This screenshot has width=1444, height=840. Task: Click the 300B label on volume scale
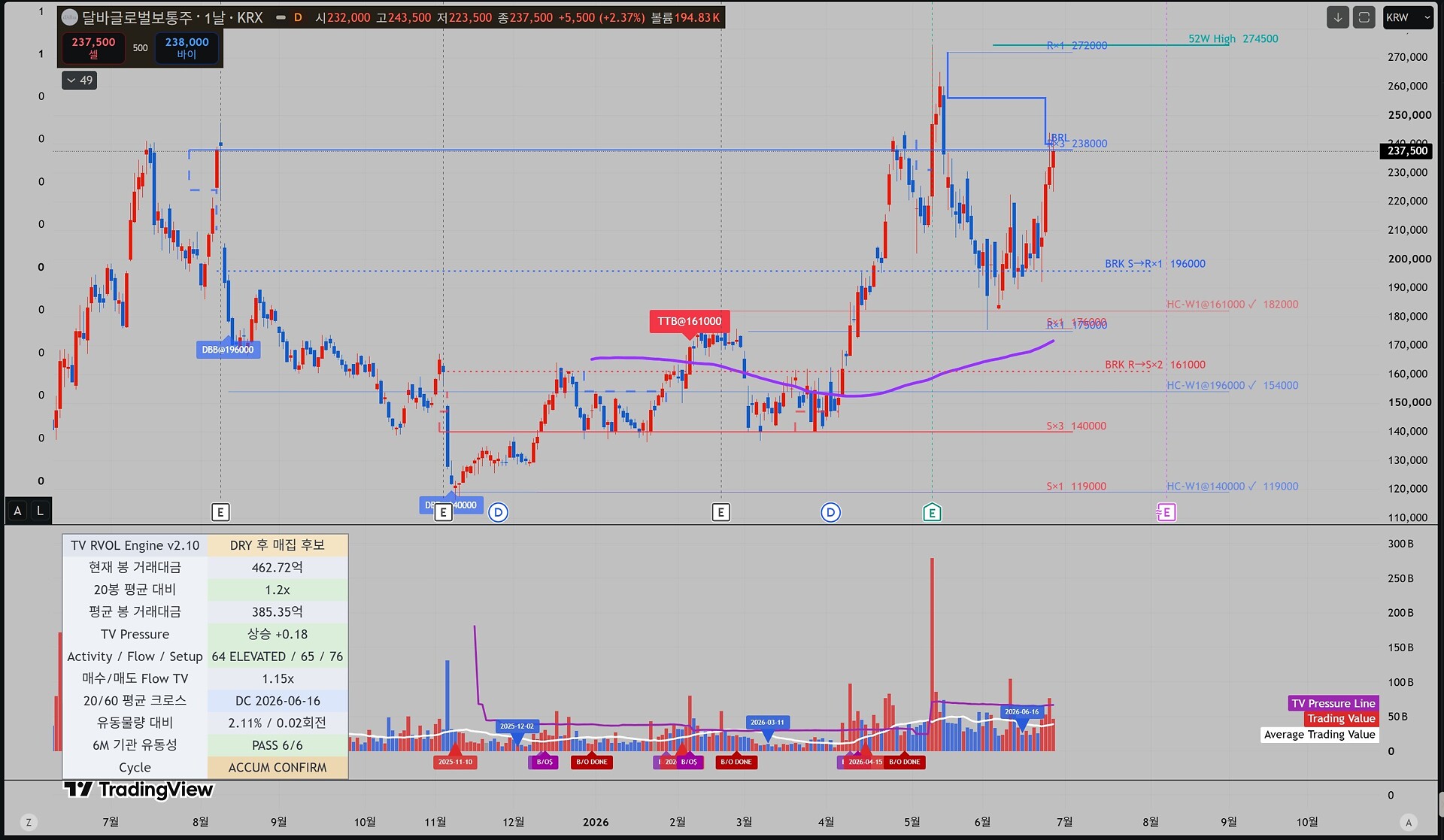coord(1400,544)
